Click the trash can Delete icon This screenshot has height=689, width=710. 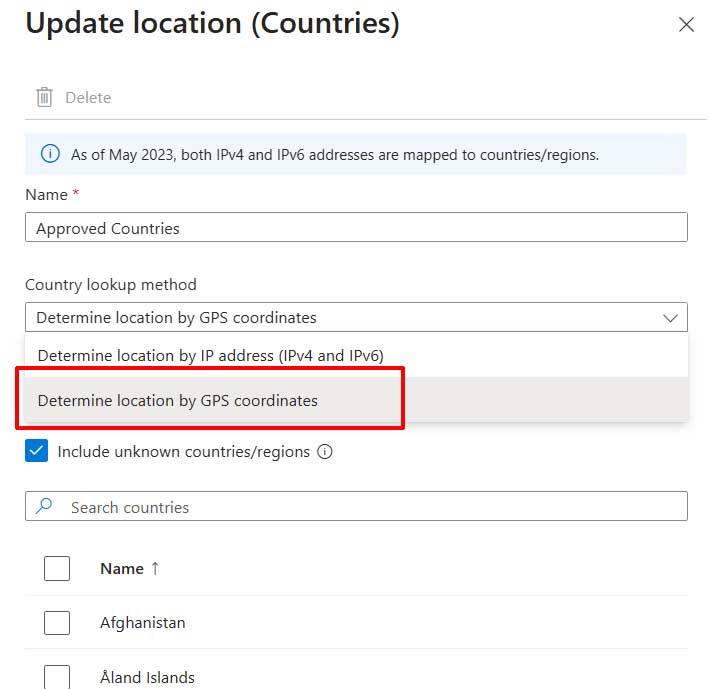coord(44,97)
